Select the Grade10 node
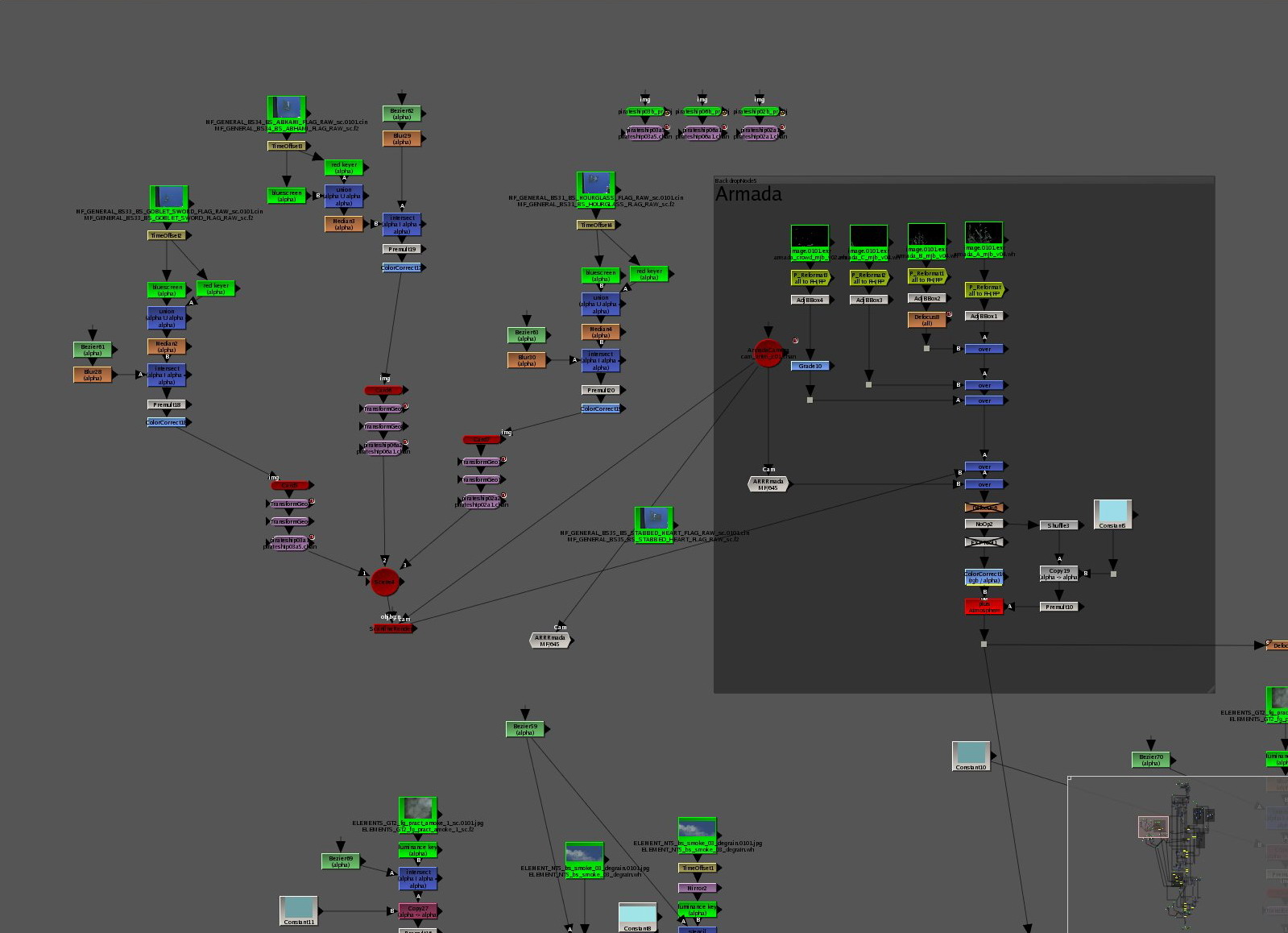Viewport: 1288px width, 933px height. coord(810,366)
